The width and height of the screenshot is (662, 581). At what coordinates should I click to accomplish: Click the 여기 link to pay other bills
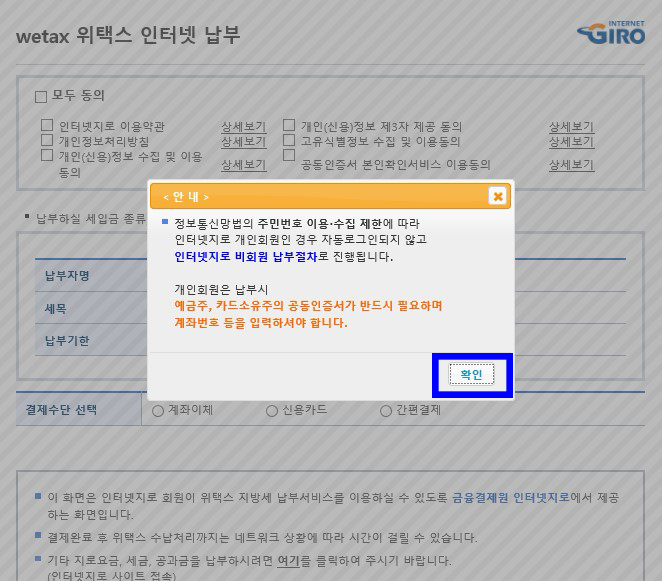(288, 561)
